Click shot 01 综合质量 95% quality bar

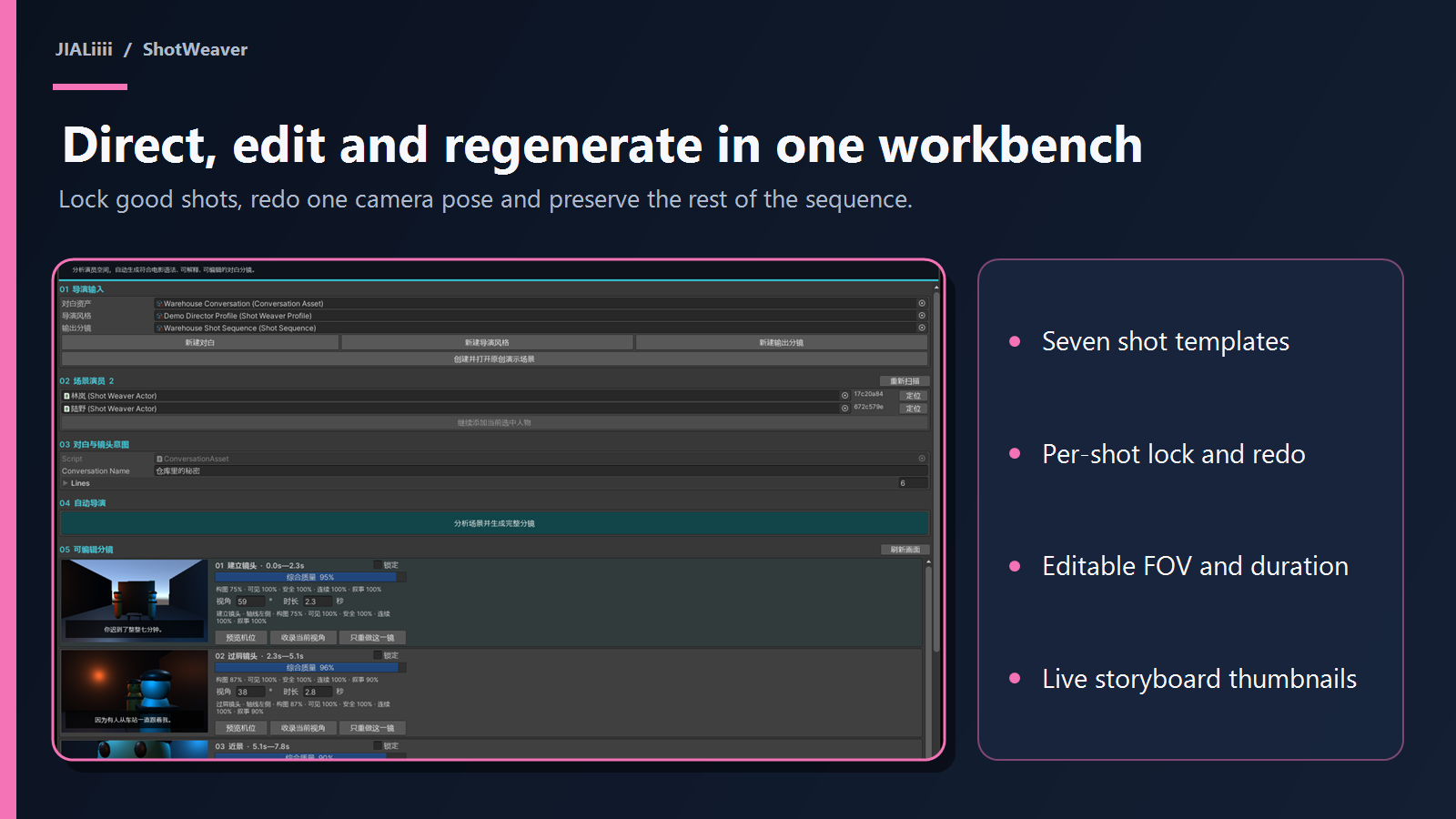tap(310, 577)
